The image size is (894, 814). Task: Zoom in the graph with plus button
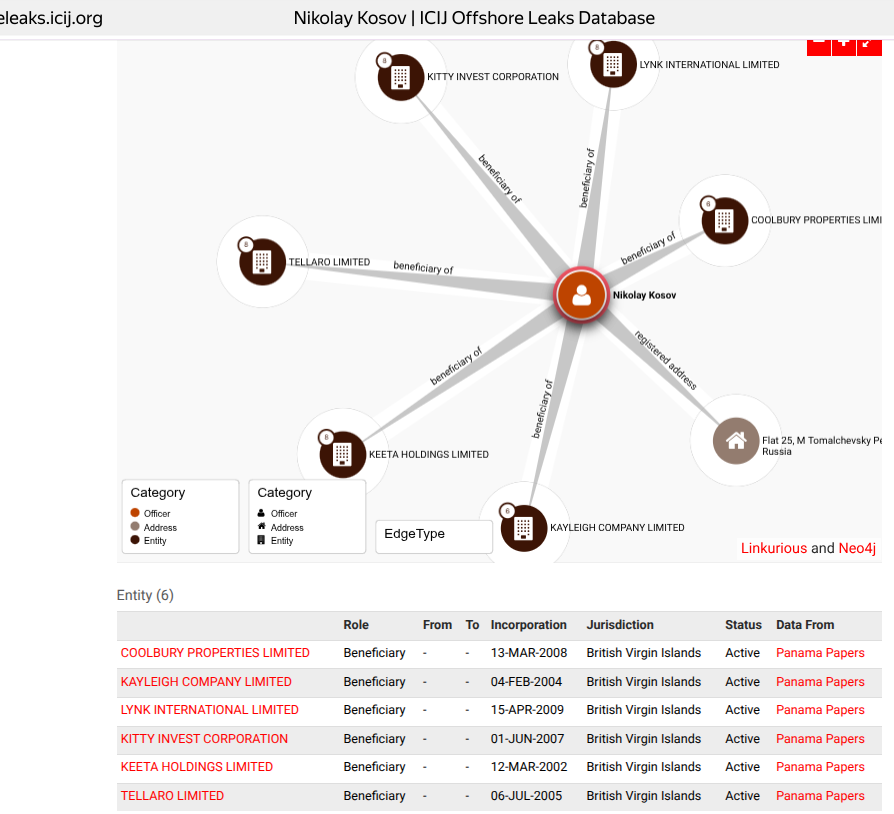coord(844,43)
